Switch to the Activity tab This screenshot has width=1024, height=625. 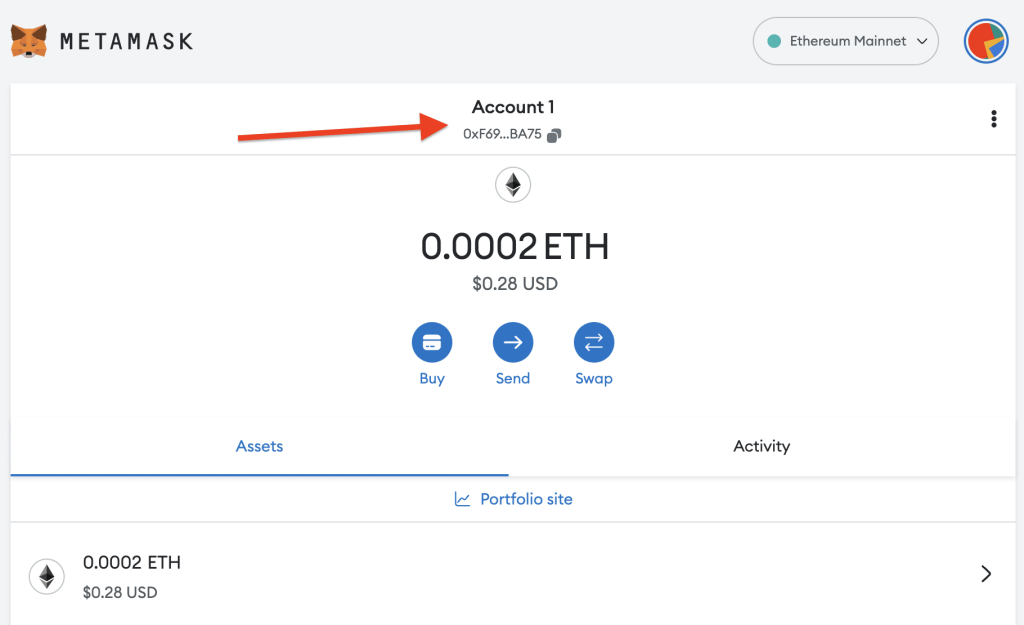[x=761, y=446]
